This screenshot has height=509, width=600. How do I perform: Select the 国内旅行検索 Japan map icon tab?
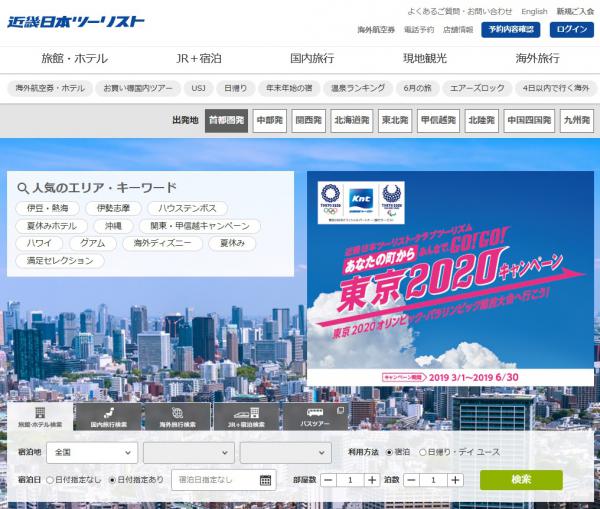[x=109, y=417]
